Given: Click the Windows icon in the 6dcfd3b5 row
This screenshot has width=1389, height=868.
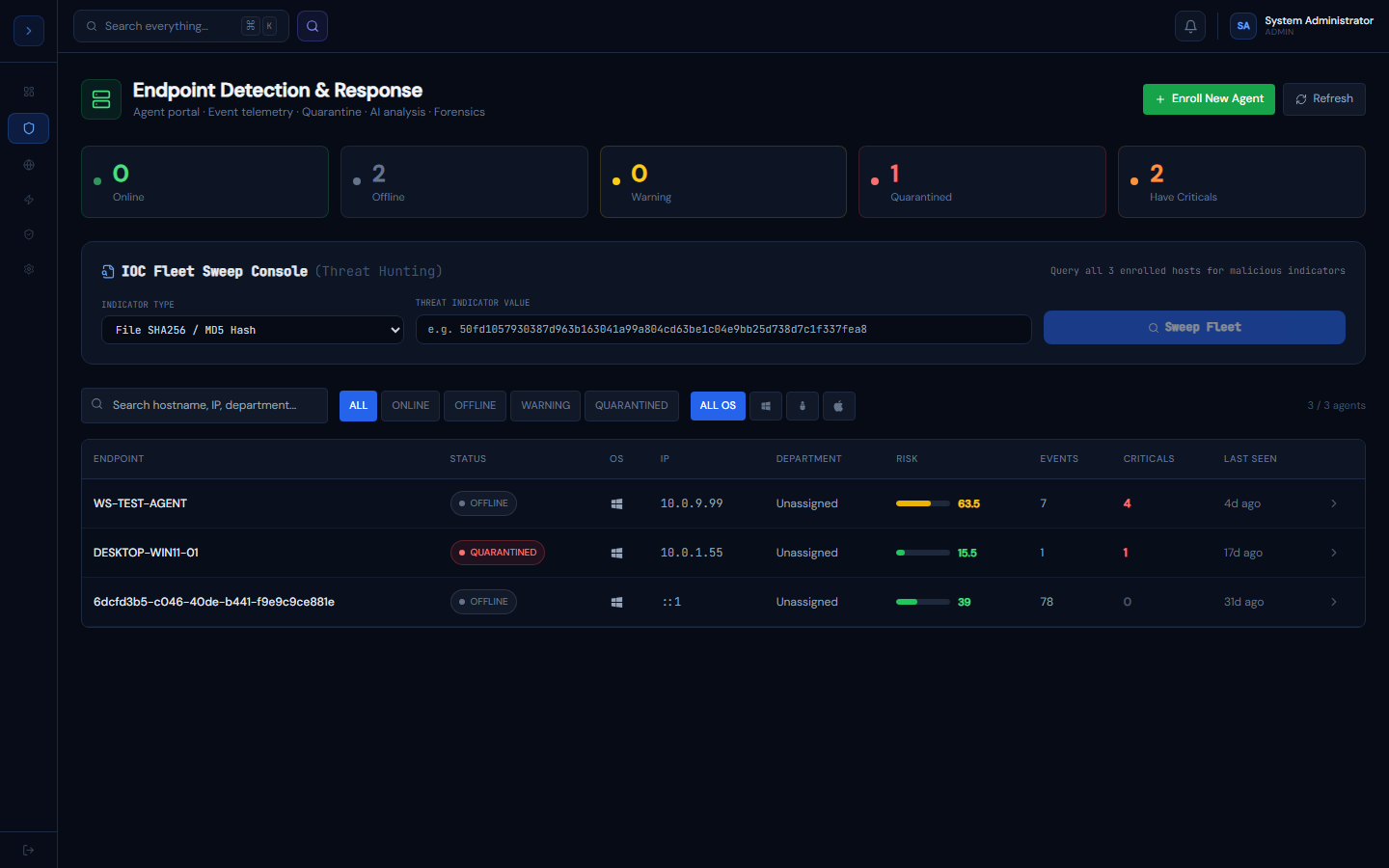Looking at the screenshot, I should 616,602.
